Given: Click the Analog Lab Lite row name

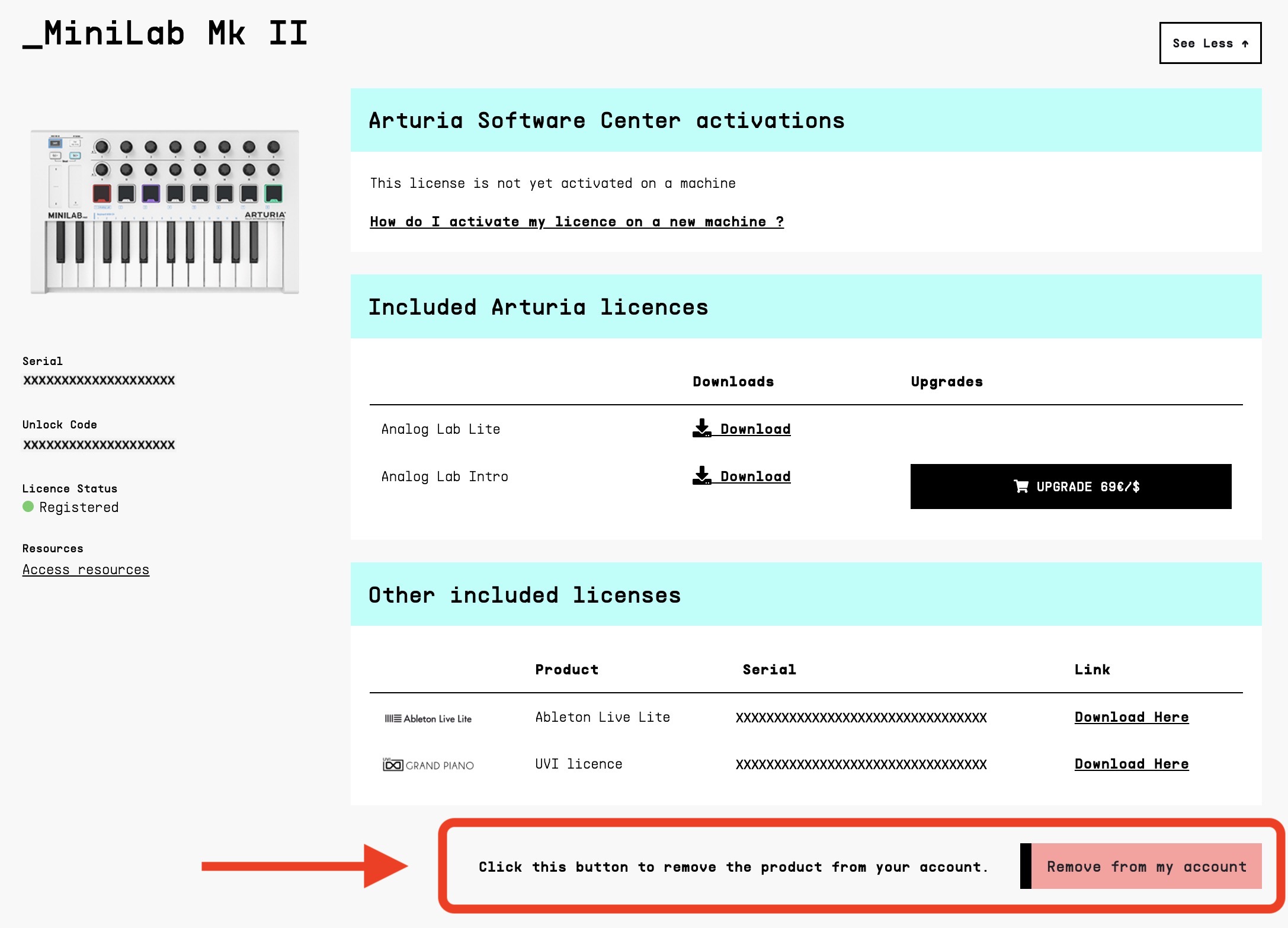Looking at the screenshot, I should click(x=441, y=429).
